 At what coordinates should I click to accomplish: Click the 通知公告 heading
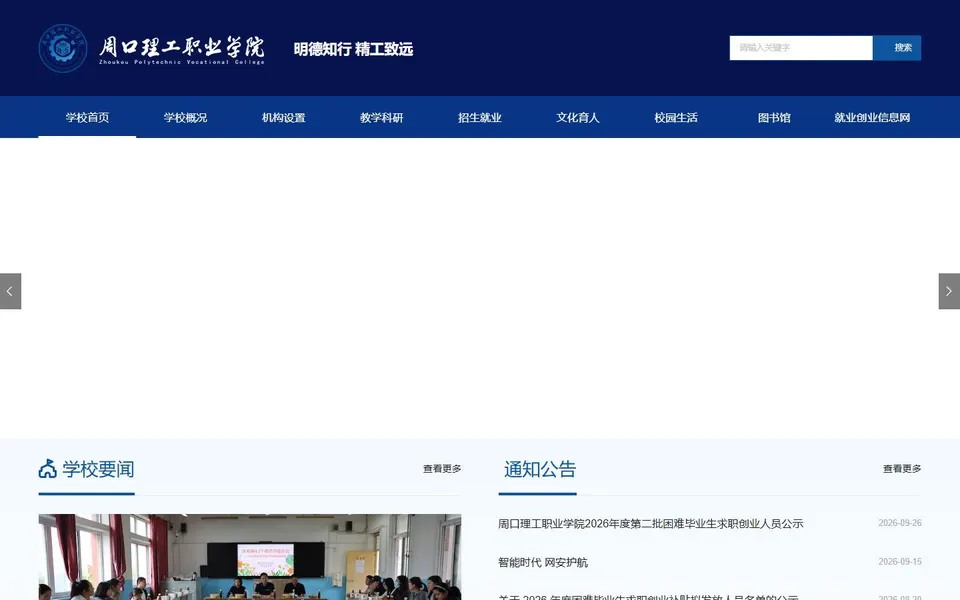tap(540, 470)
